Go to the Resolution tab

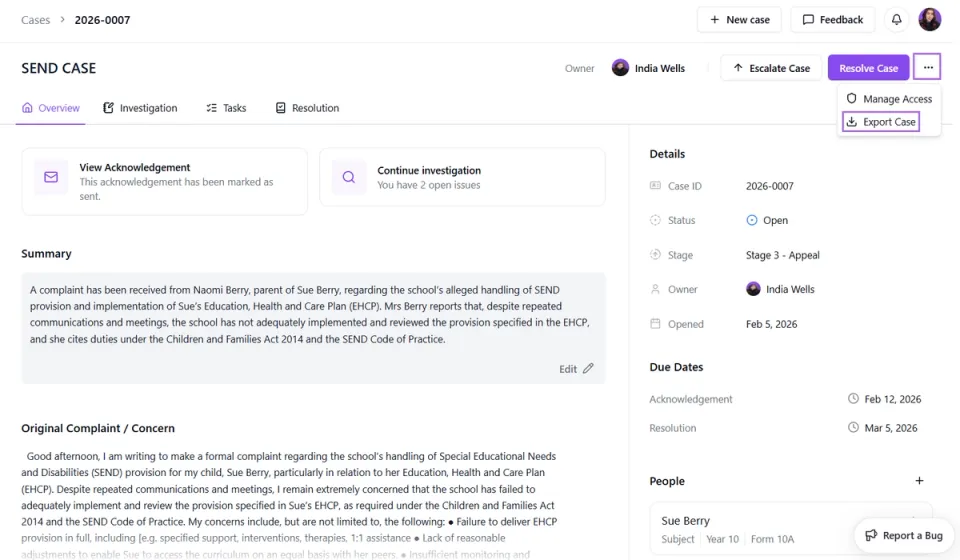[307, 108]
